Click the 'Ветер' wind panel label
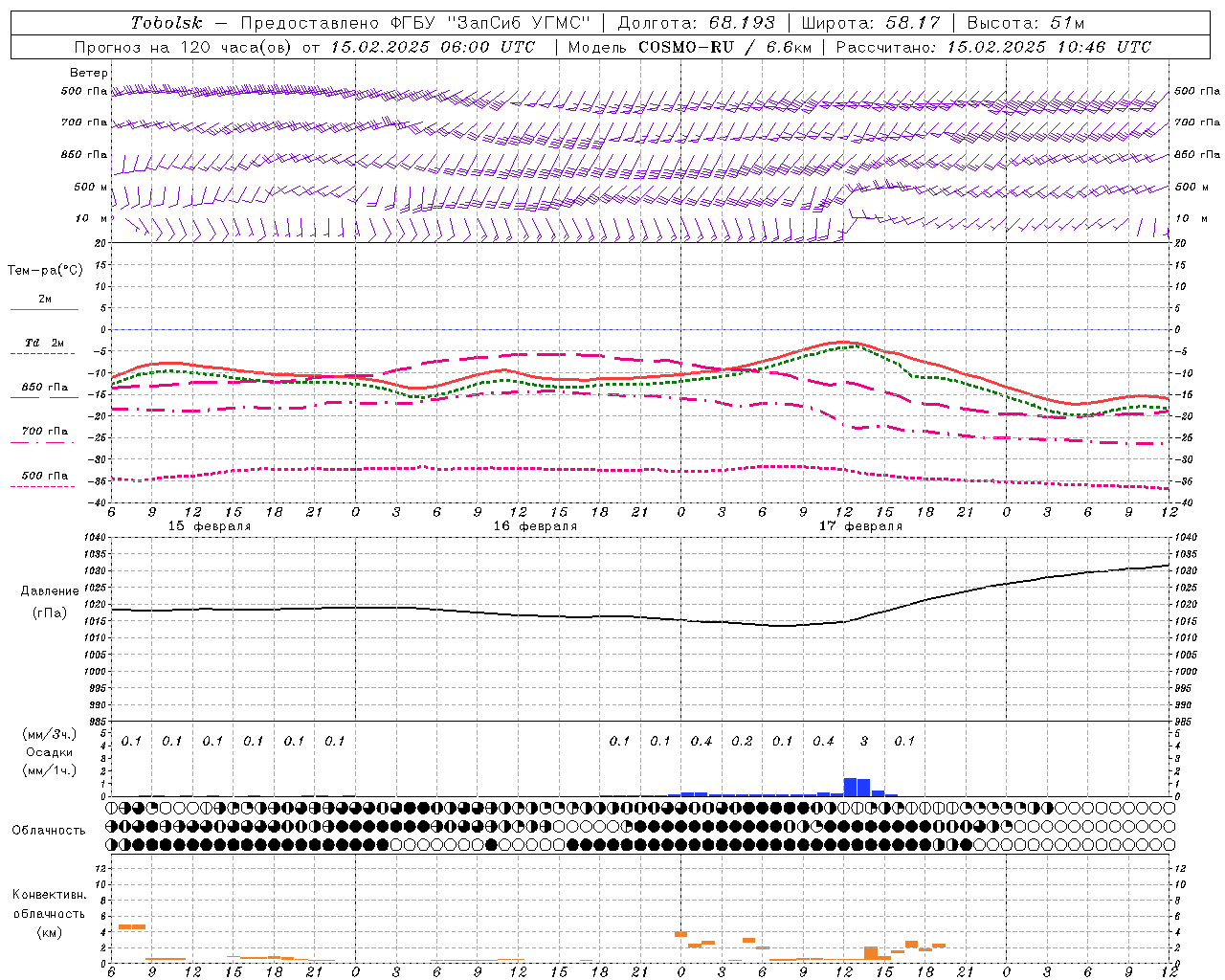Screen dimensions: 1225x980 click(x=89, y=73)
